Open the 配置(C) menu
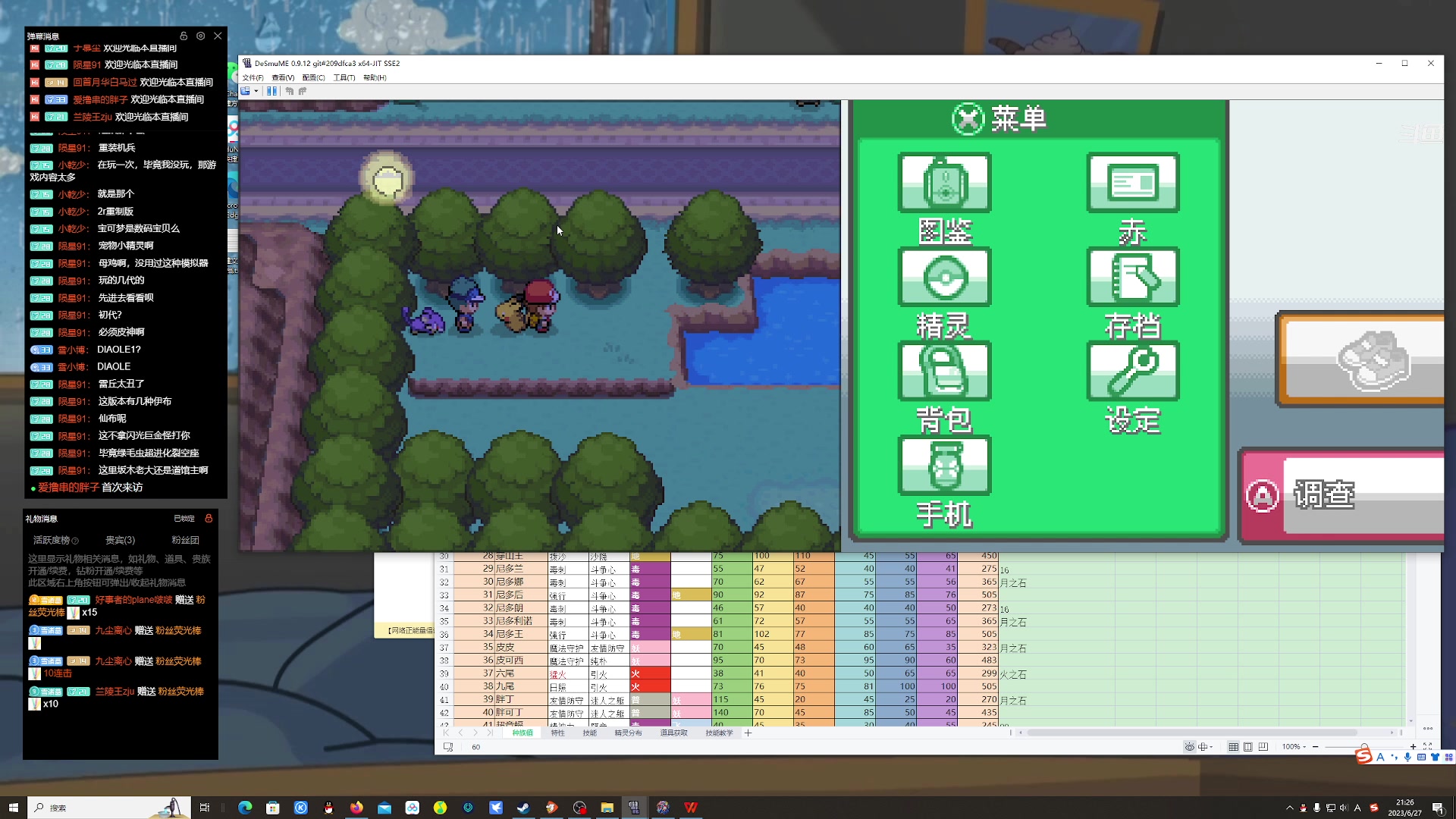The width and height of the screenshot is (1456, 819). pos(313,77)
